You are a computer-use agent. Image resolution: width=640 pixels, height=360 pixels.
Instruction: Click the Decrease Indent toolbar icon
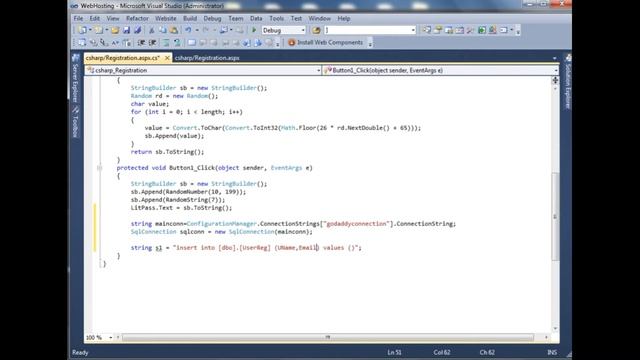tap(141, 42)
